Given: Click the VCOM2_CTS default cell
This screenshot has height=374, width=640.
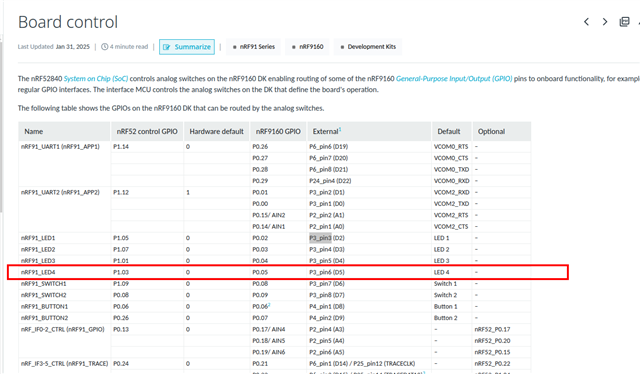Looking at the screenshot, I should point(451,227).
